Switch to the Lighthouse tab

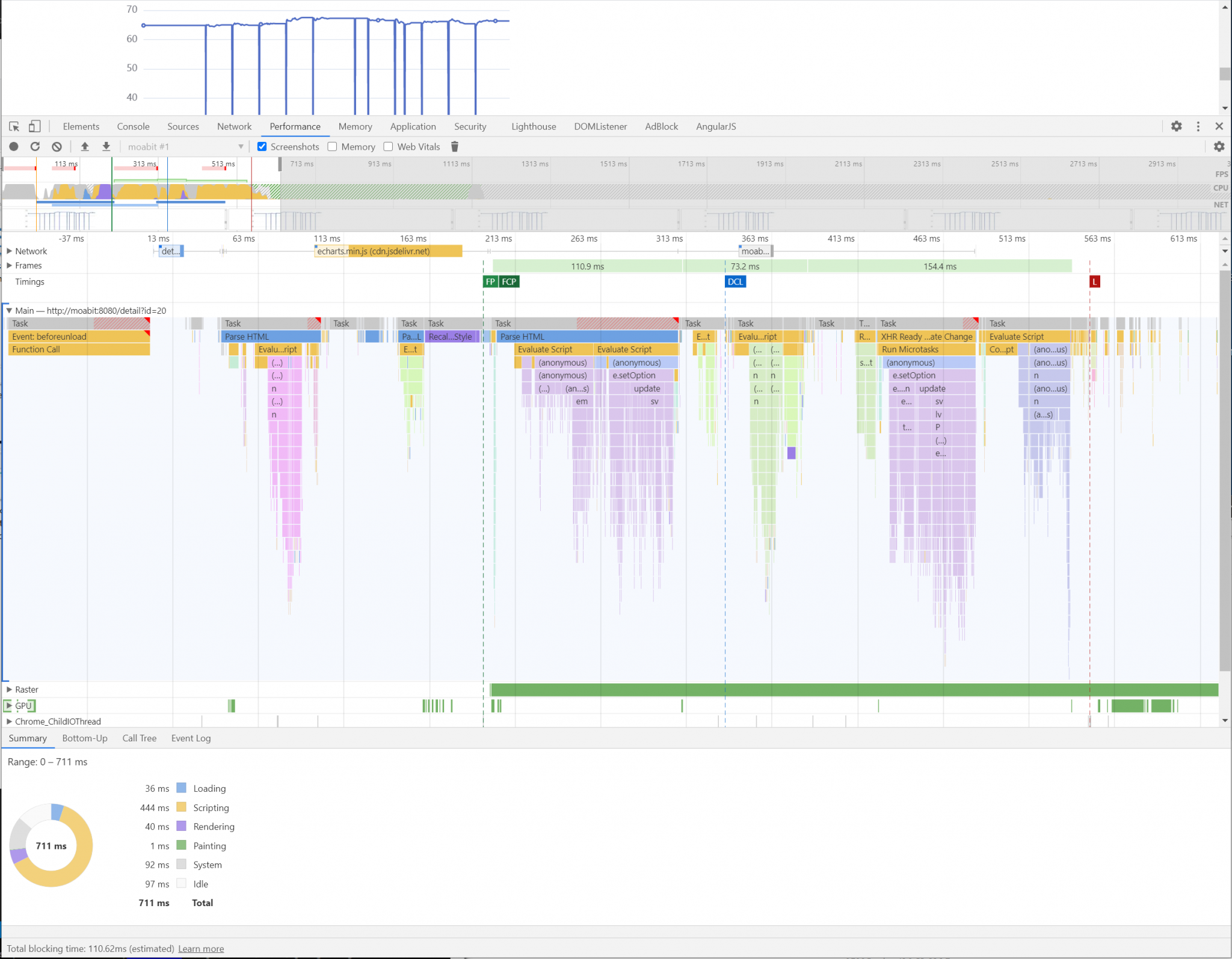(534, 126)
